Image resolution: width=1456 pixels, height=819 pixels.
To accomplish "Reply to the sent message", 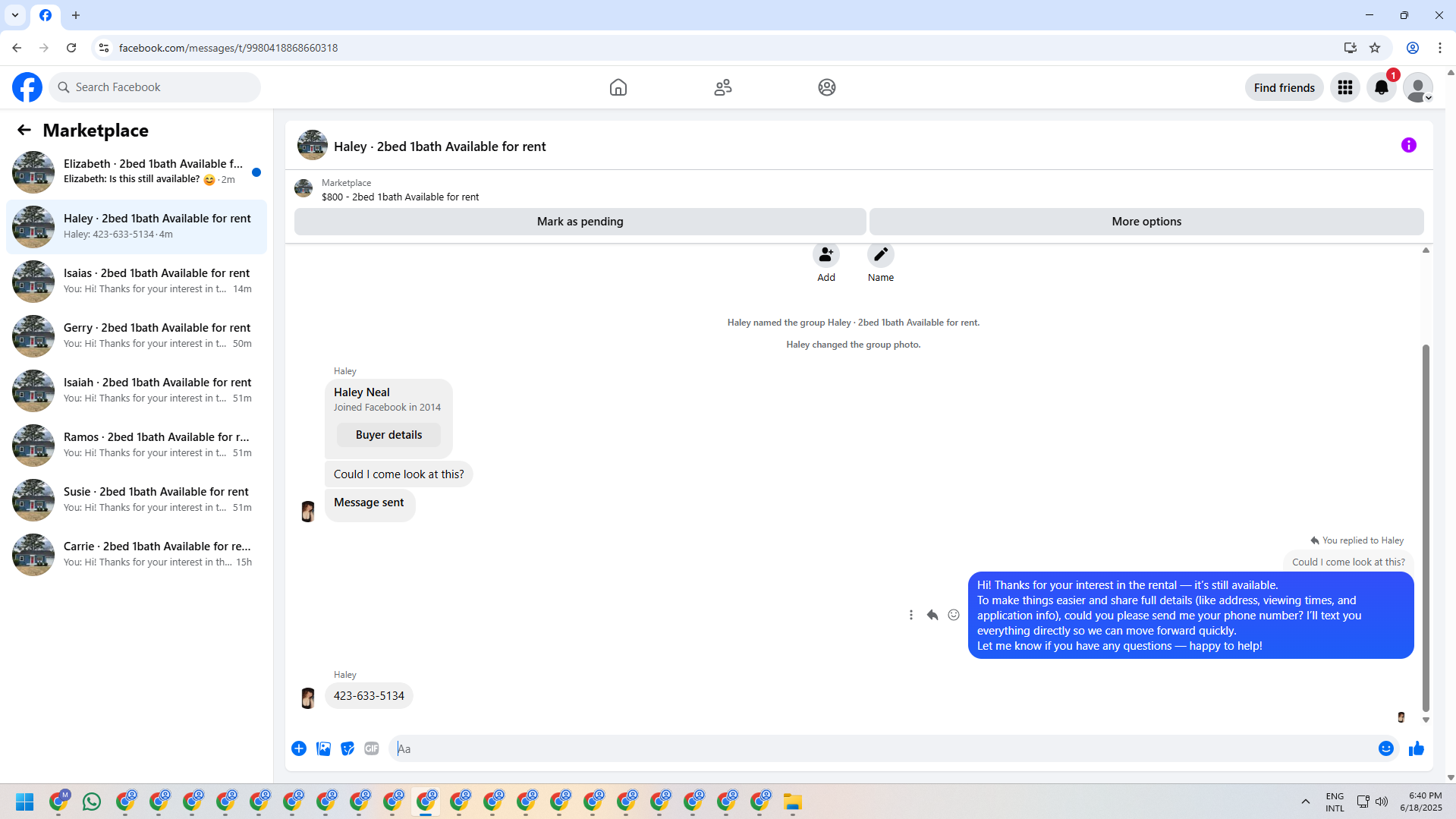I will [932, 615].
